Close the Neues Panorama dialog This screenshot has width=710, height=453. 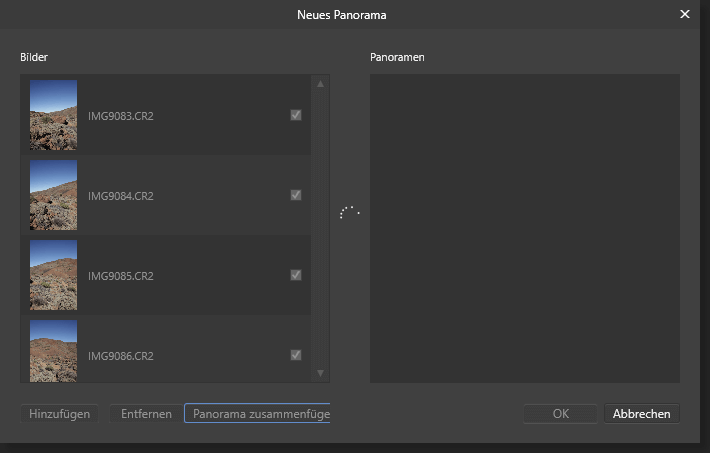685,14
